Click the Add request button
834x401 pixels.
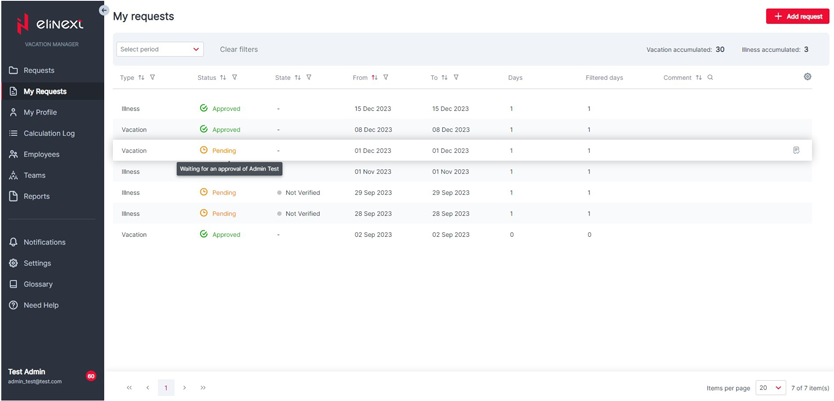point(797,16)
